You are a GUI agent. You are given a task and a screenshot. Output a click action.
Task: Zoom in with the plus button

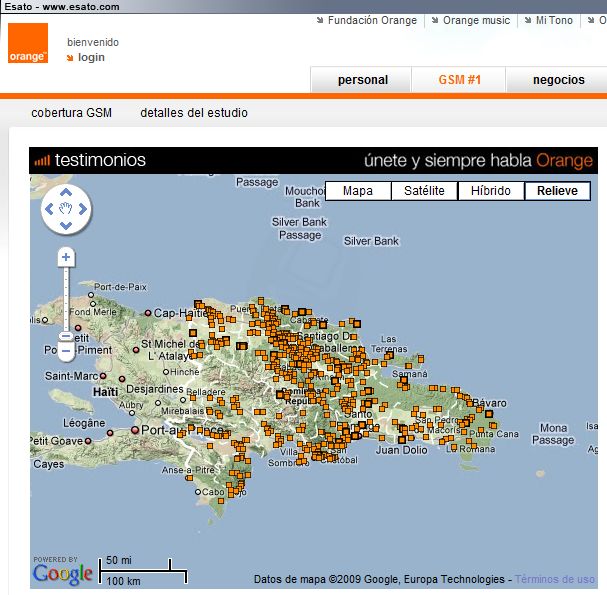pos(66,257)
